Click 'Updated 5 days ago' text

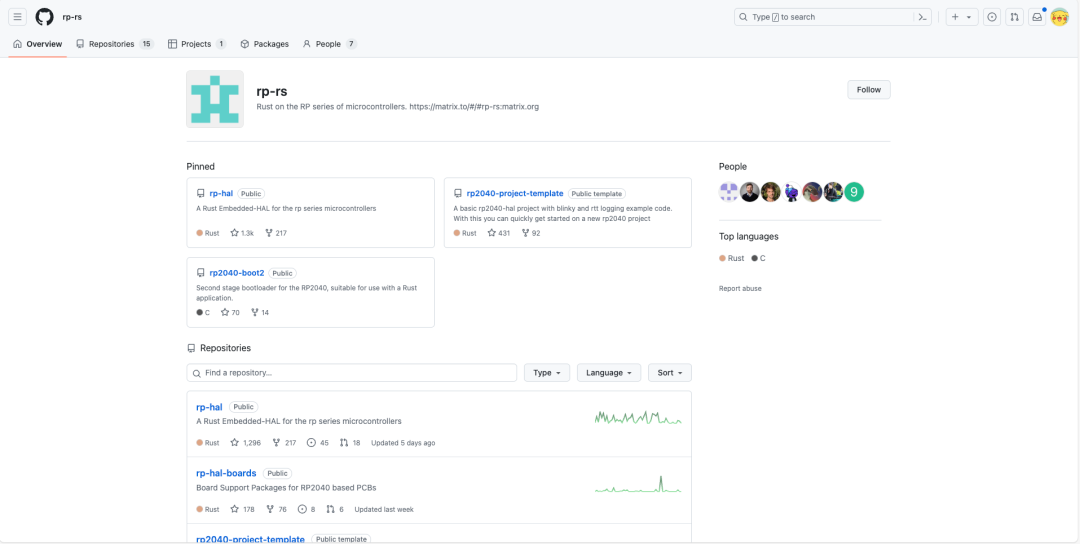pyautogui.click(x=403, y=443)
